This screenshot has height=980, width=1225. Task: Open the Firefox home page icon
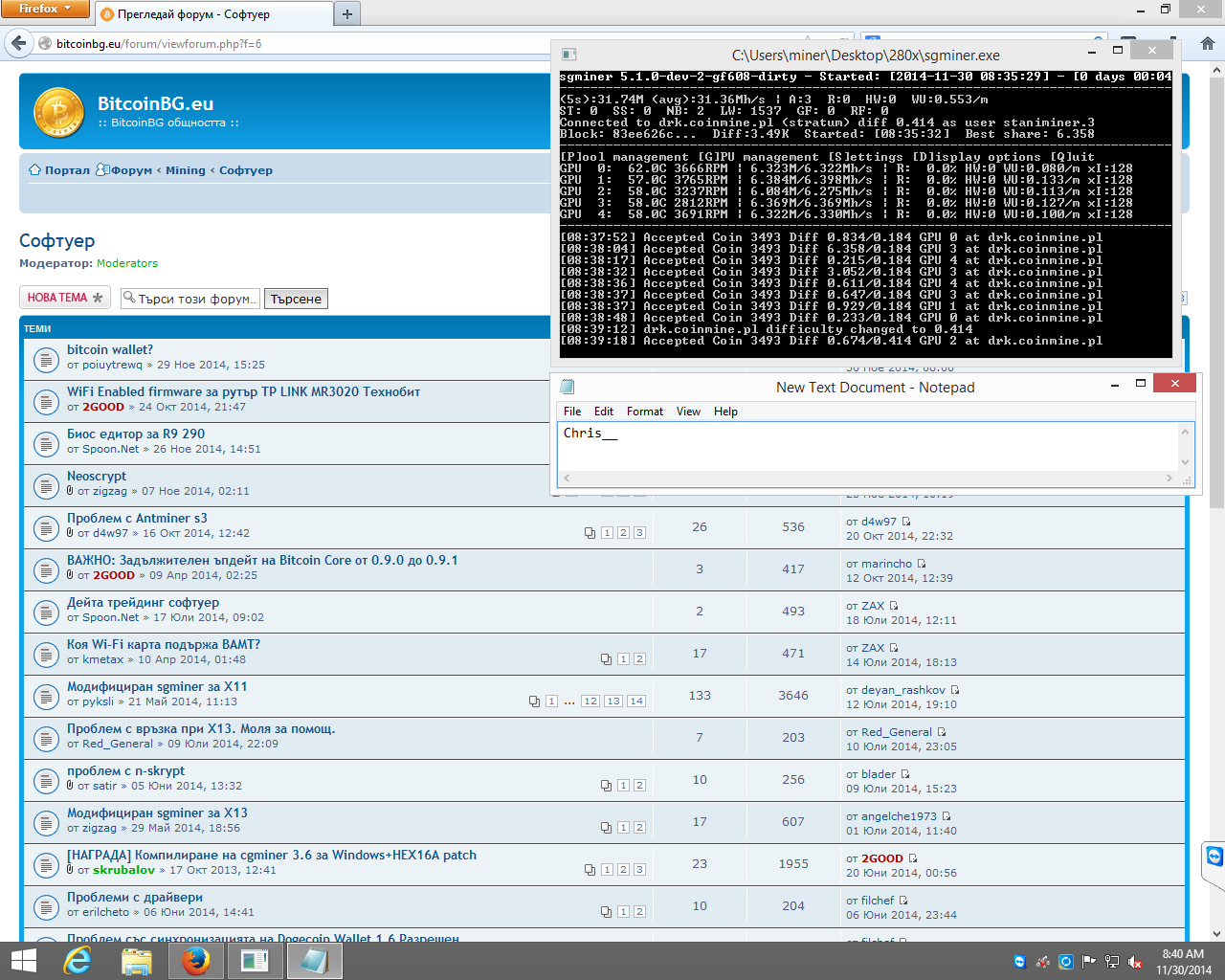tap(1208, 43)
